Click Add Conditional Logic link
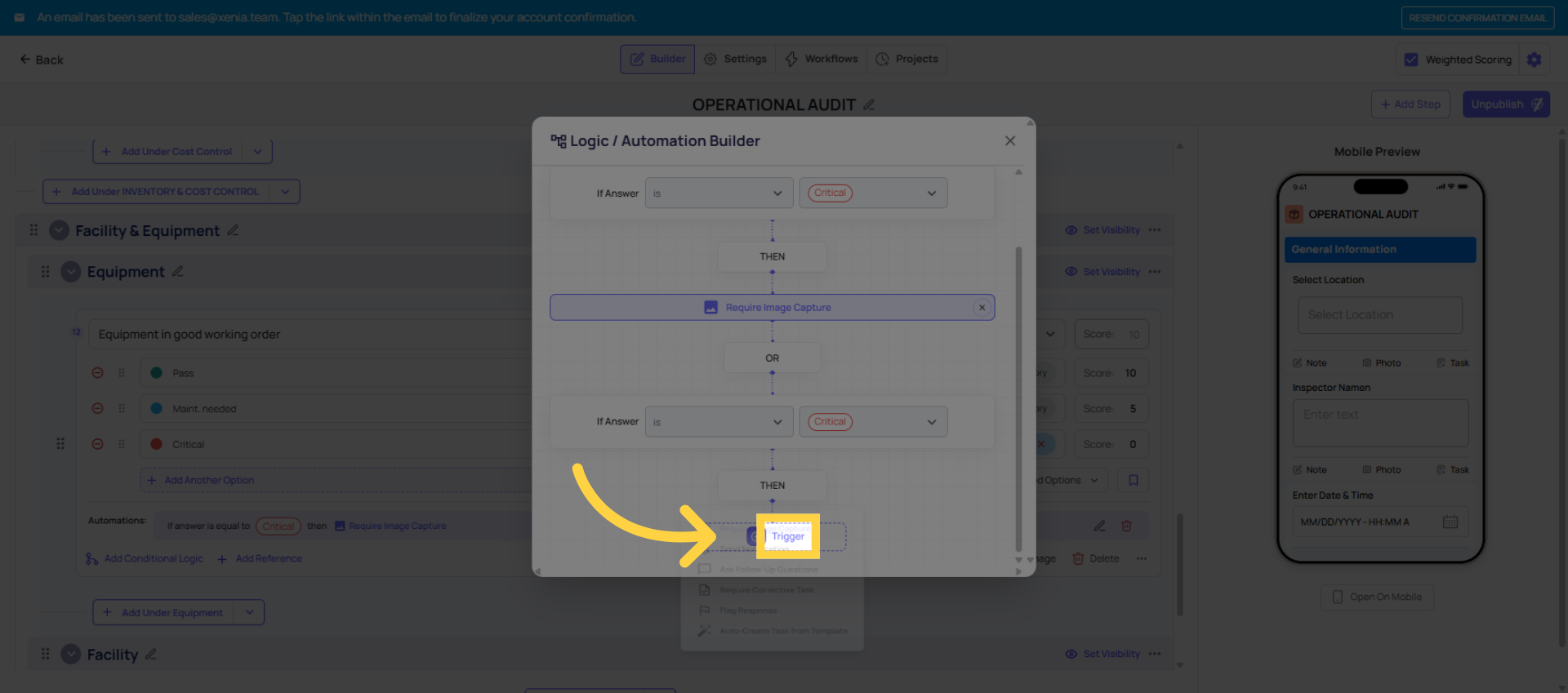The image size is (1568, 693). click(145, 558)
